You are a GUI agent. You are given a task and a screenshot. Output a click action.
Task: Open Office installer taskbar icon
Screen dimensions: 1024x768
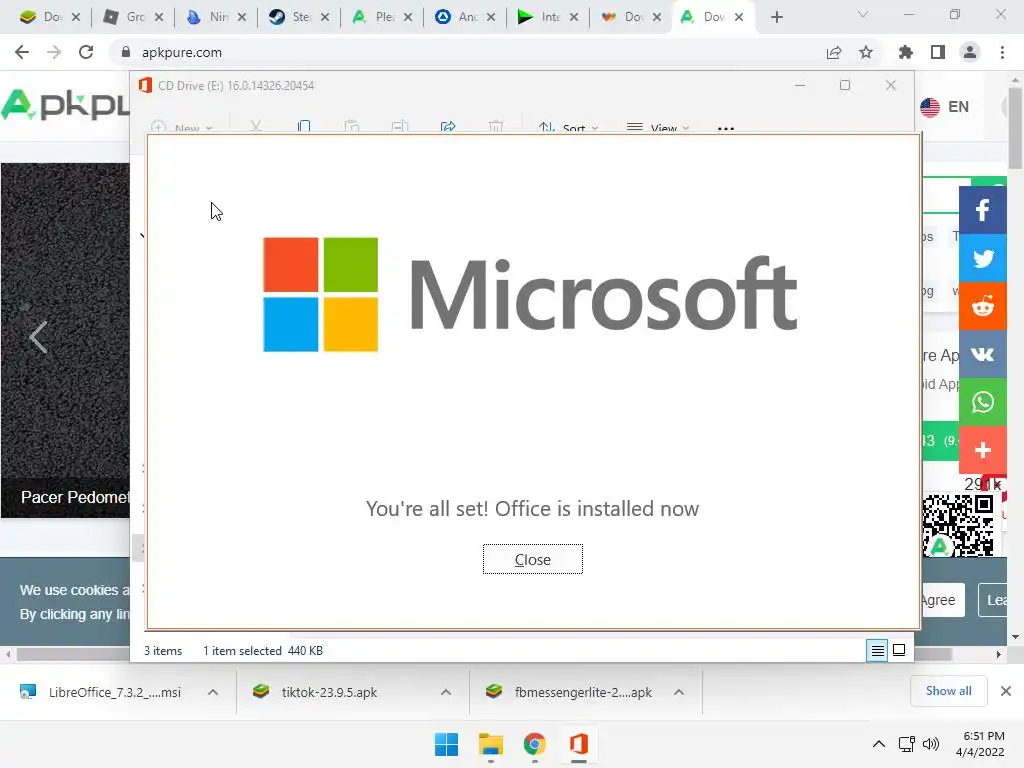[579, 744]
